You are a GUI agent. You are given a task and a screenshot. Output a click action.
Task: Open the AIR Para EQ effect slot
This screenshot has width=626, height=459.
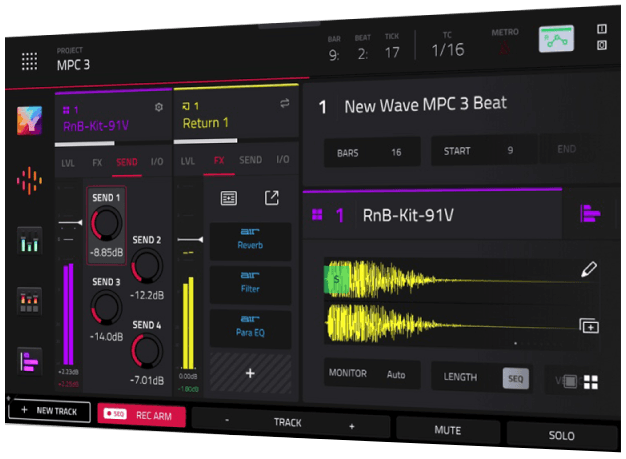250,328
